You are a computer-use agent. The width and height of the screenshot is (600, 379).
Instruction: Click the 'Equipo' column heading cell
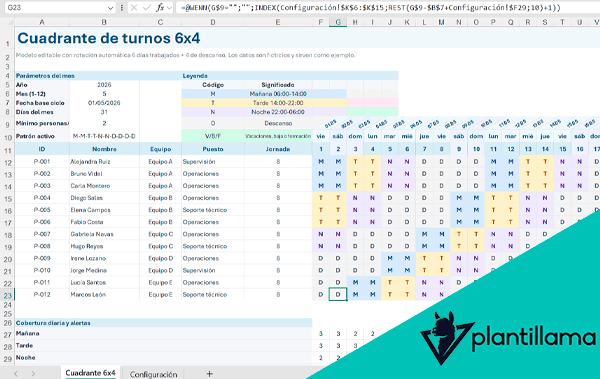[x=160, y=149]
